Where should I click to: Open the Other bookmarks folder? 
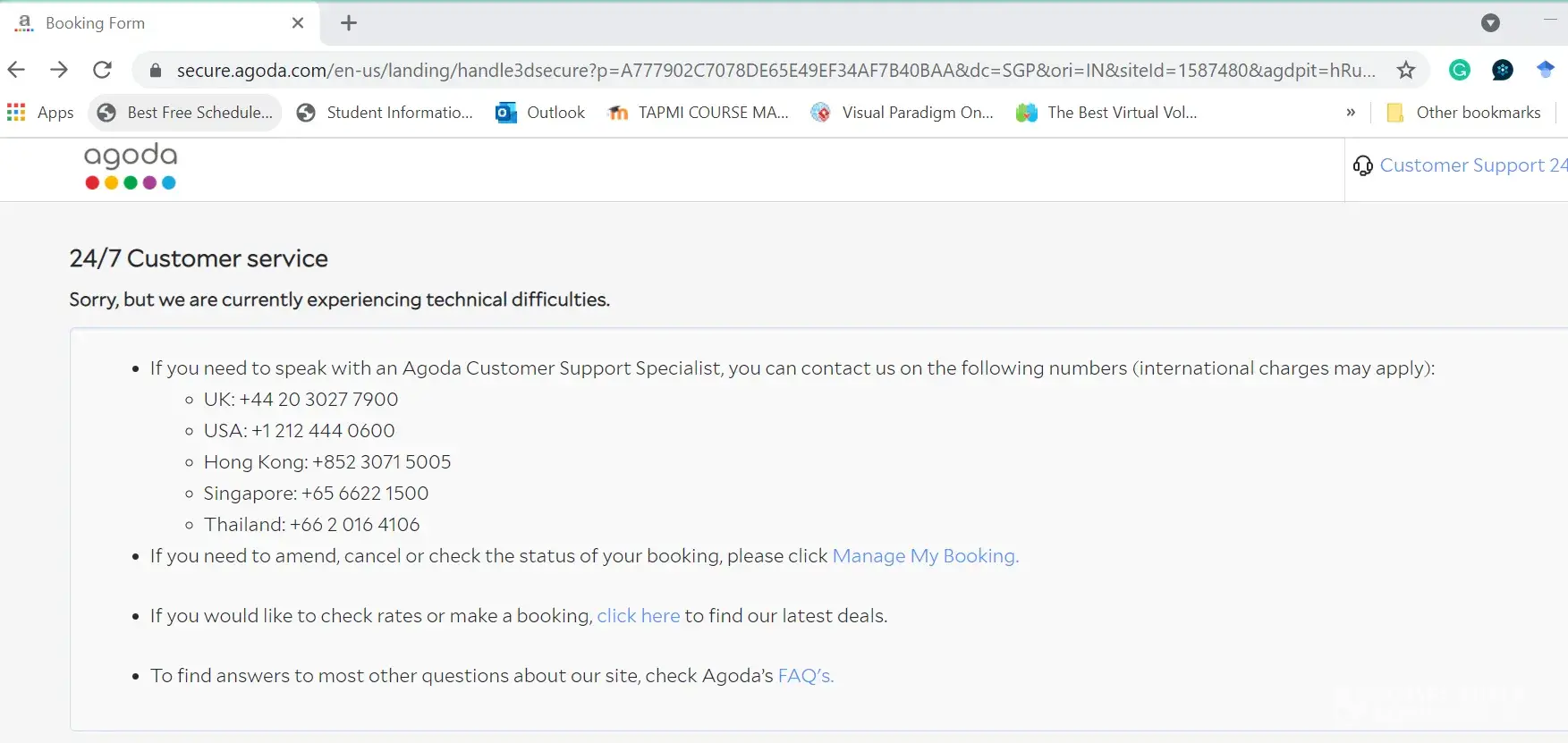click(1463, 113)
